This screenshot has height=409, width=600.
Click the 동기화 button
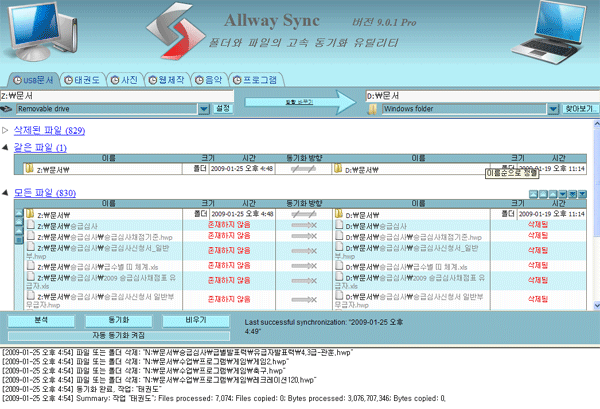click(x=119, y=321)
